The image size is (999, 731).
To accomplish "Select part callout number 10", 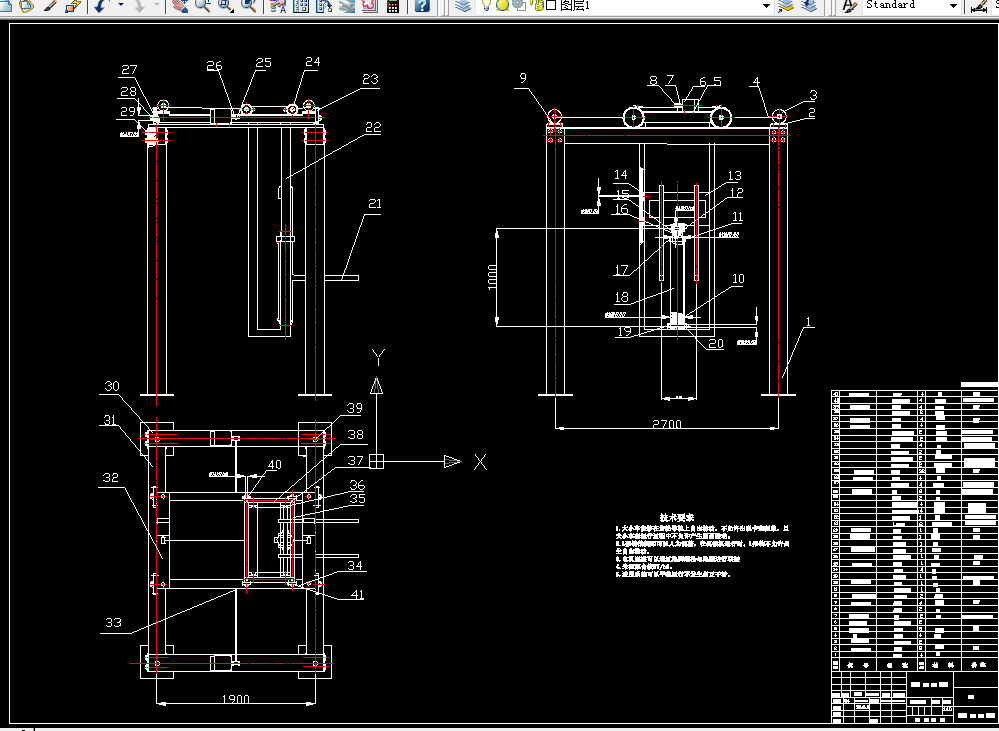I will pos(738,279).
